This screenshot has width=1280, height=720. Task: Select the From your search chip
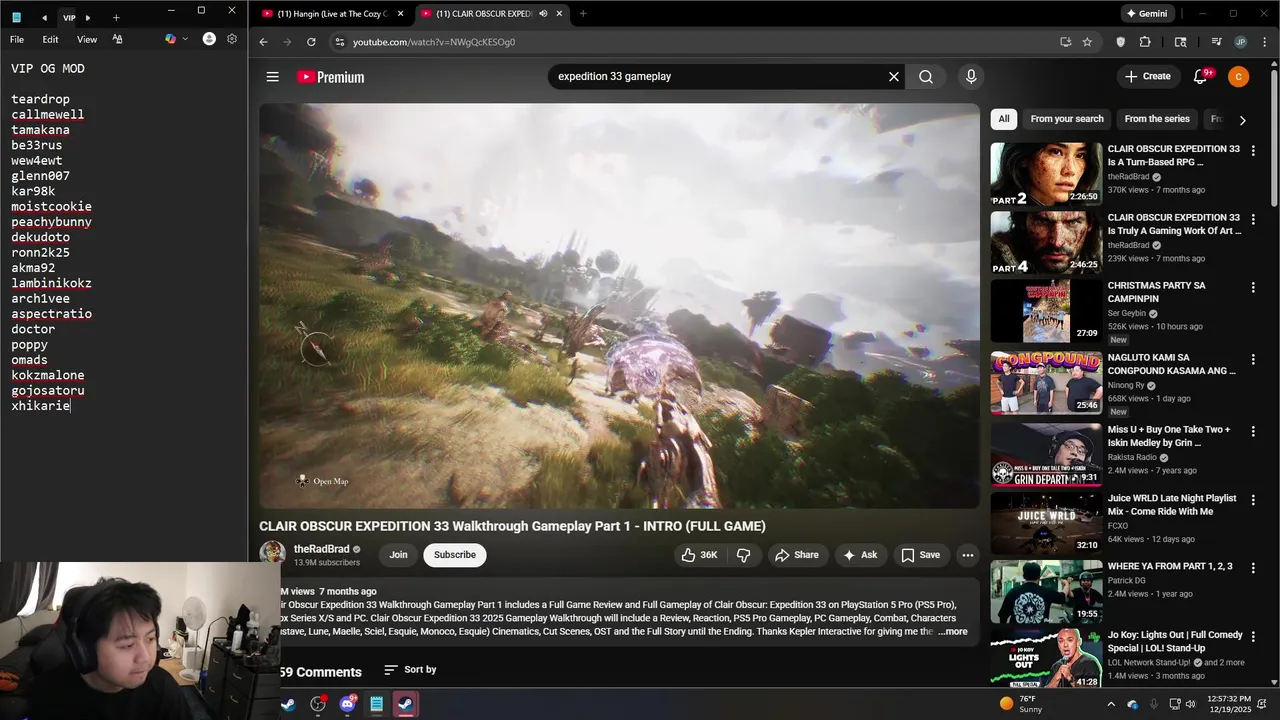(1067, 119)
